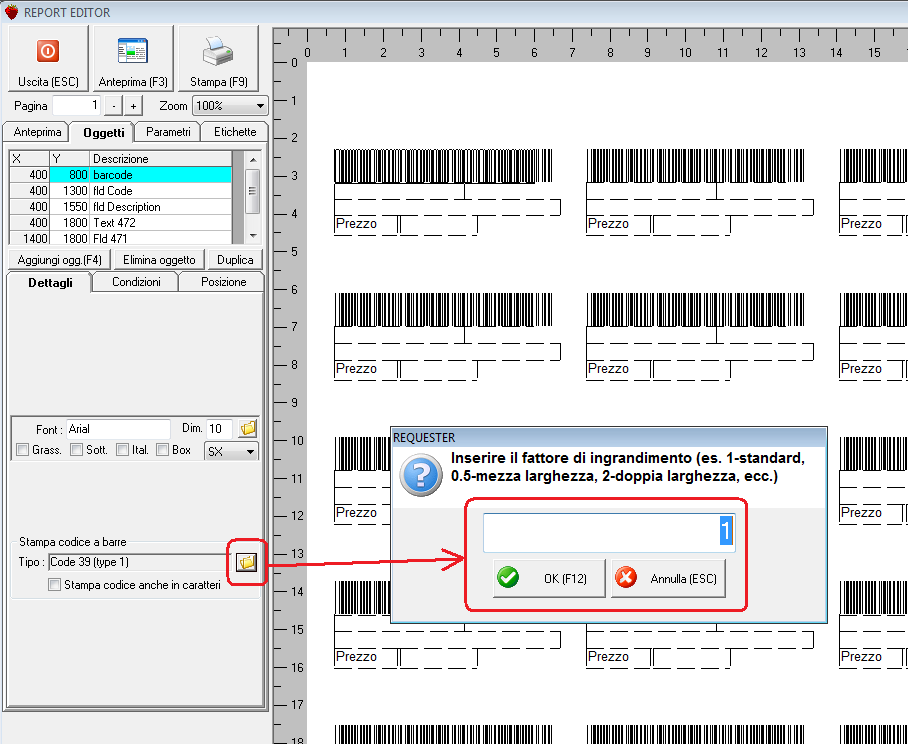Viewport: 908px width, 744px height.
Task: Click the Annulla (ESC) cancel button
Action: 668,578
